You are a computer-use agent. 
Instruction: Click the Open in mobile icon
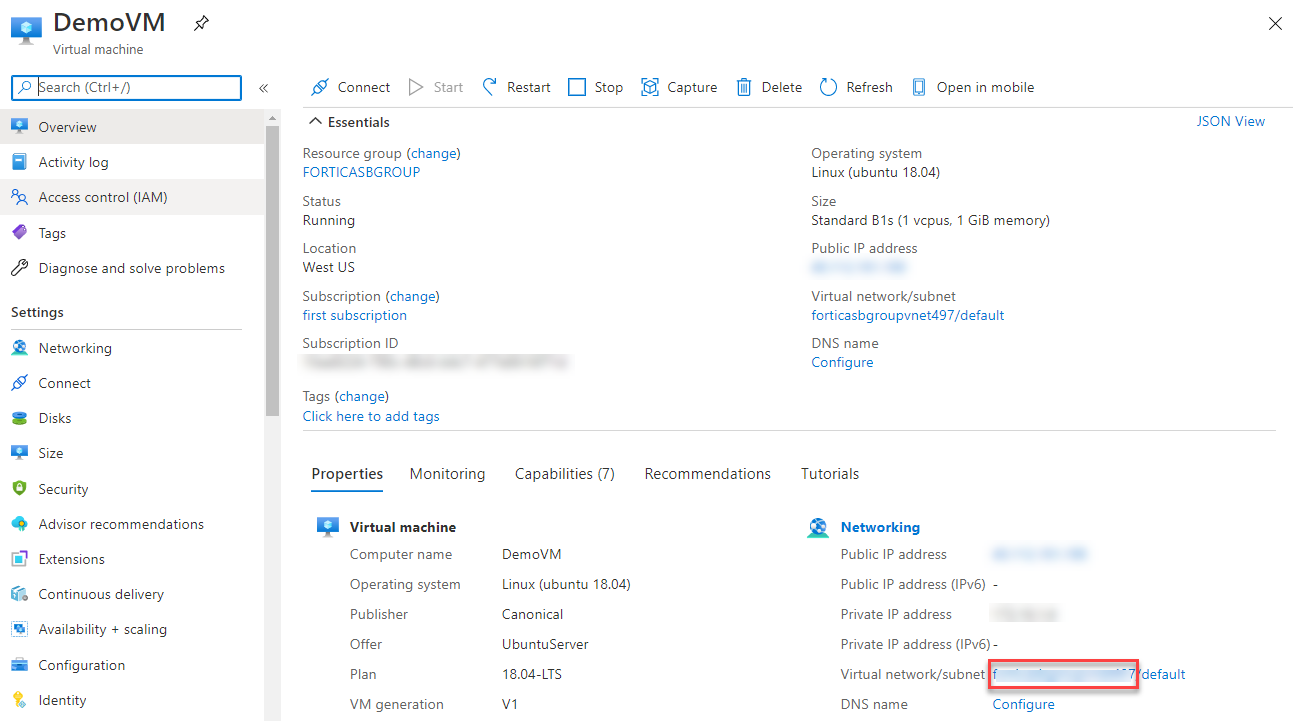click(x=919, y=87)
